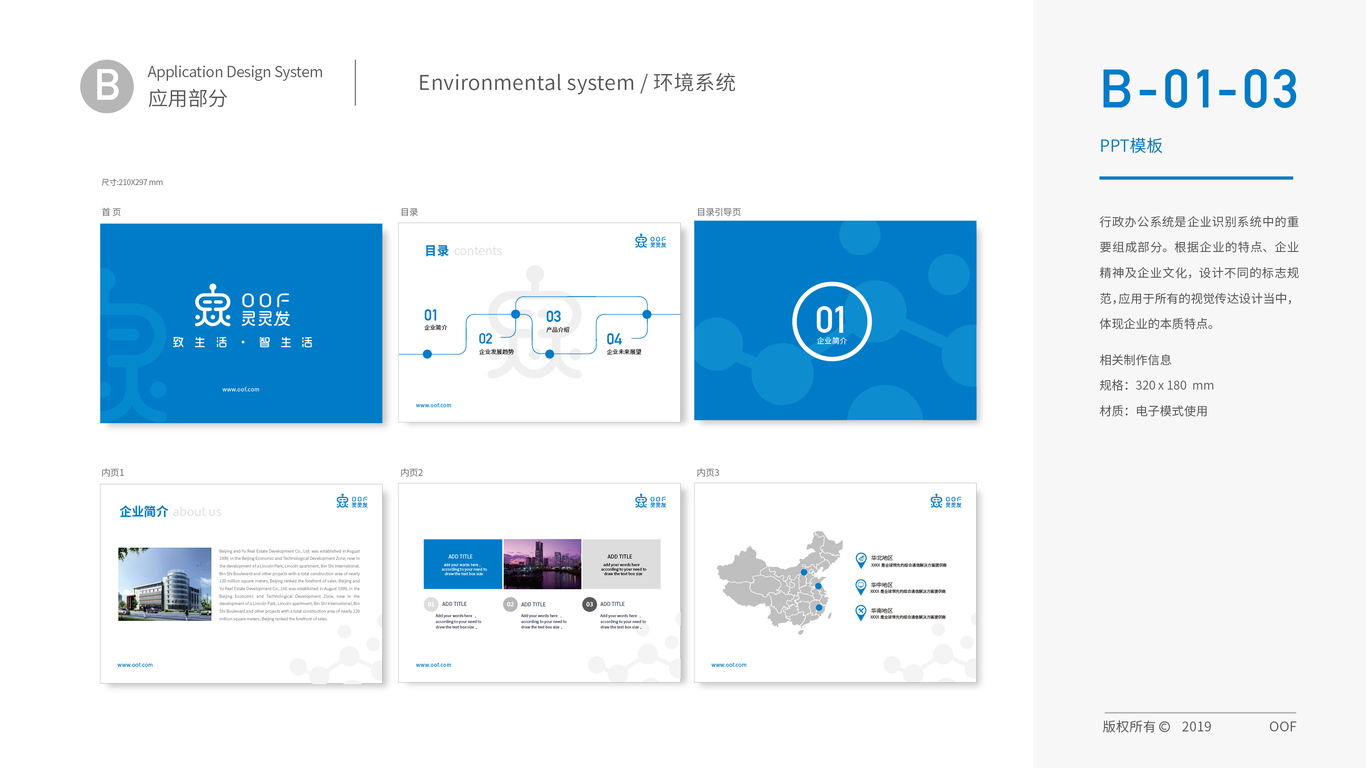
Task: Click the Environmental system / 环境系统 title
Action: [577, 83]
